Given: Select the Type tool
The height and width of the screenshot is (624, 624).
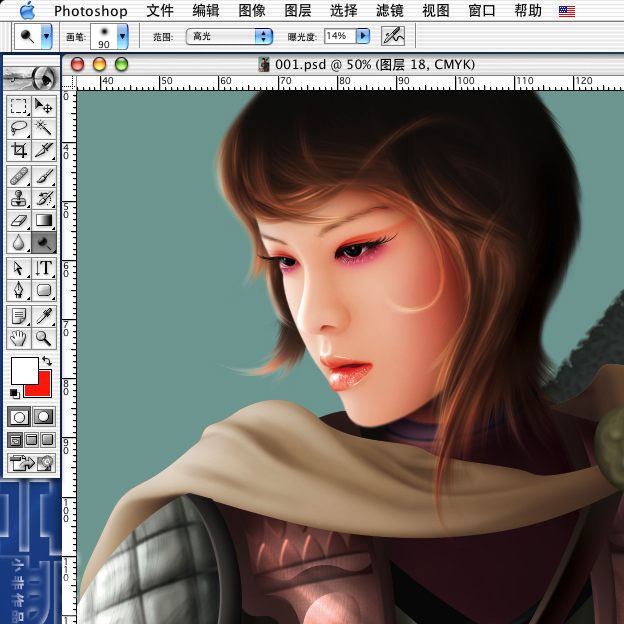Looking at the screenshot, I should pos(44,268).
